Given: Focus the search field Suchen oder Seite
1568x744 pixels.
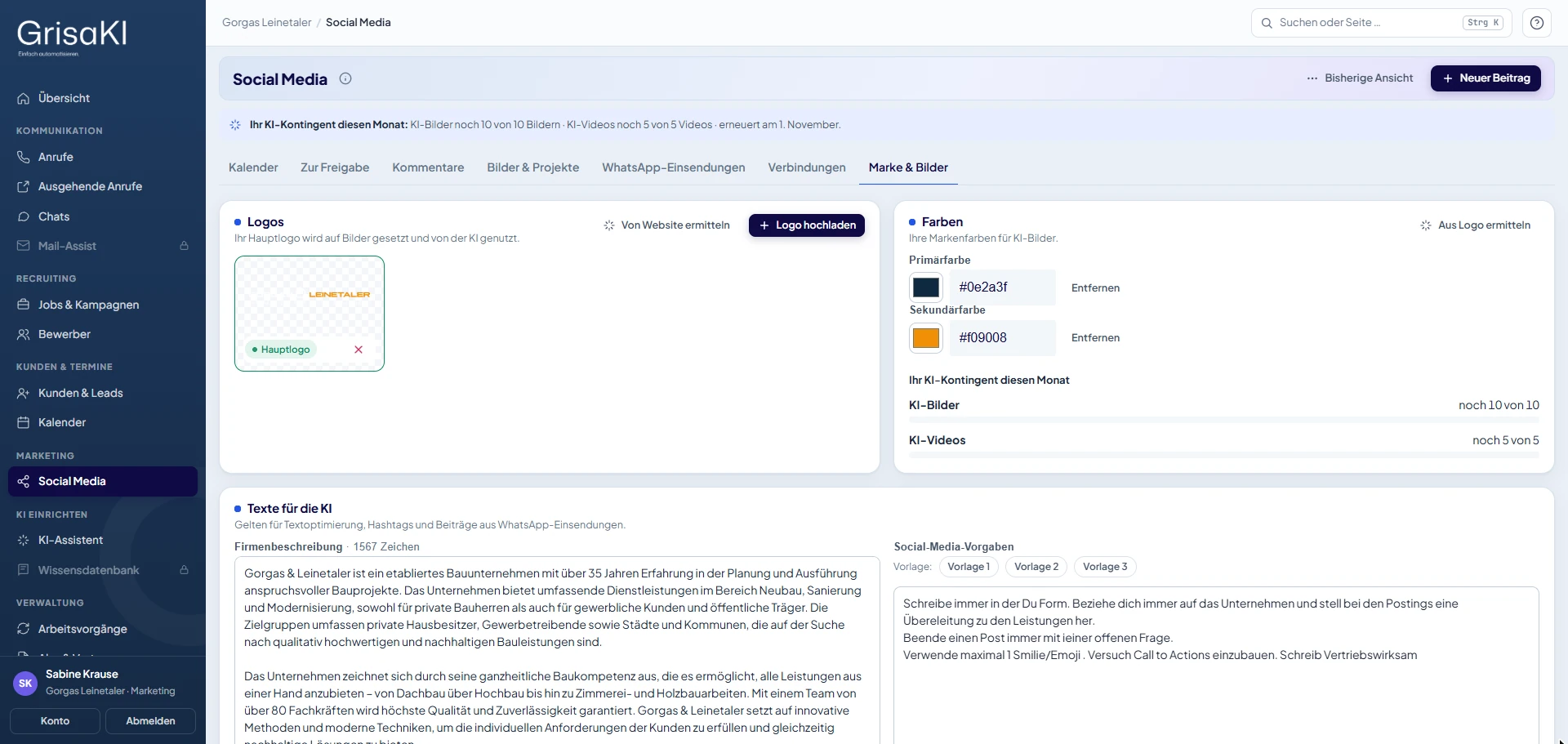Looking at the screenshot, I should pyautogui.click(x=1382, y=23).
